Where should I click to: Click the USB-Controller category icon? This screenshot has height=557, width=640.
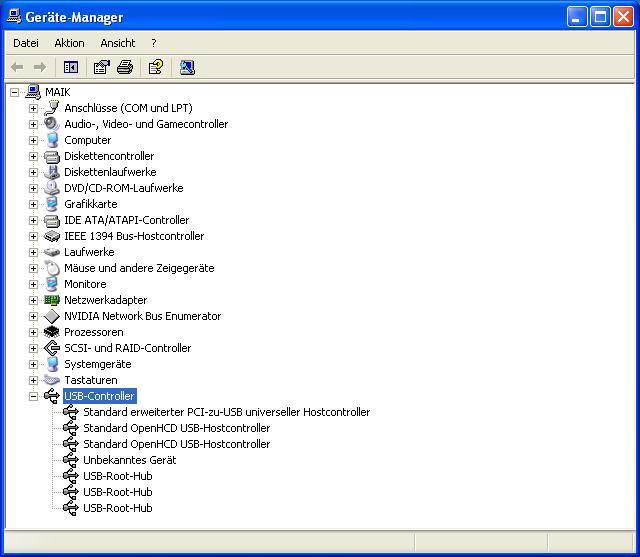[52, 396]
